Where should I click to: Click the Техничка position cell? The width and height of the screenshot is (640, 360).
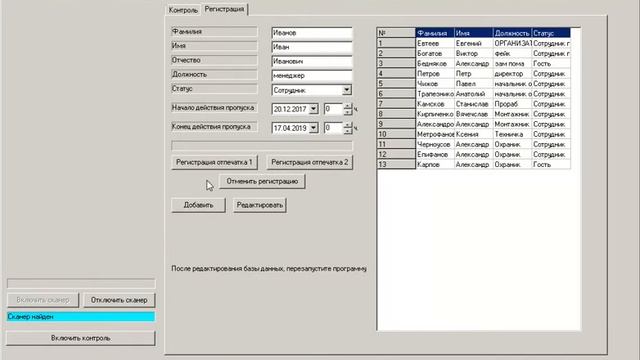coord(512,134)
